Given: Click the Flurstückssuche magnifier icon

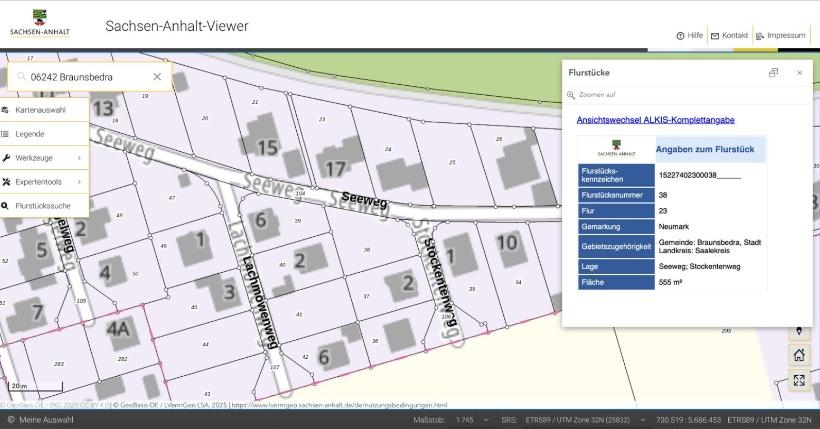Looking at the screenshot, I should point(5,206).
